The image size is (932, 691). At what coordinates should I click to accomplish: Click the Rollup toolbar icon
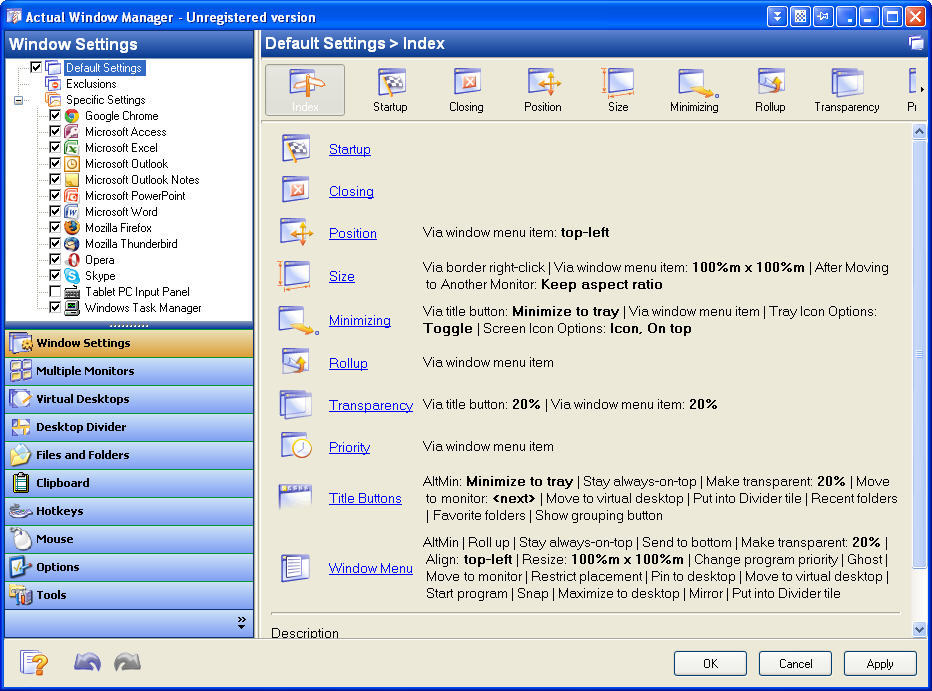770,89
